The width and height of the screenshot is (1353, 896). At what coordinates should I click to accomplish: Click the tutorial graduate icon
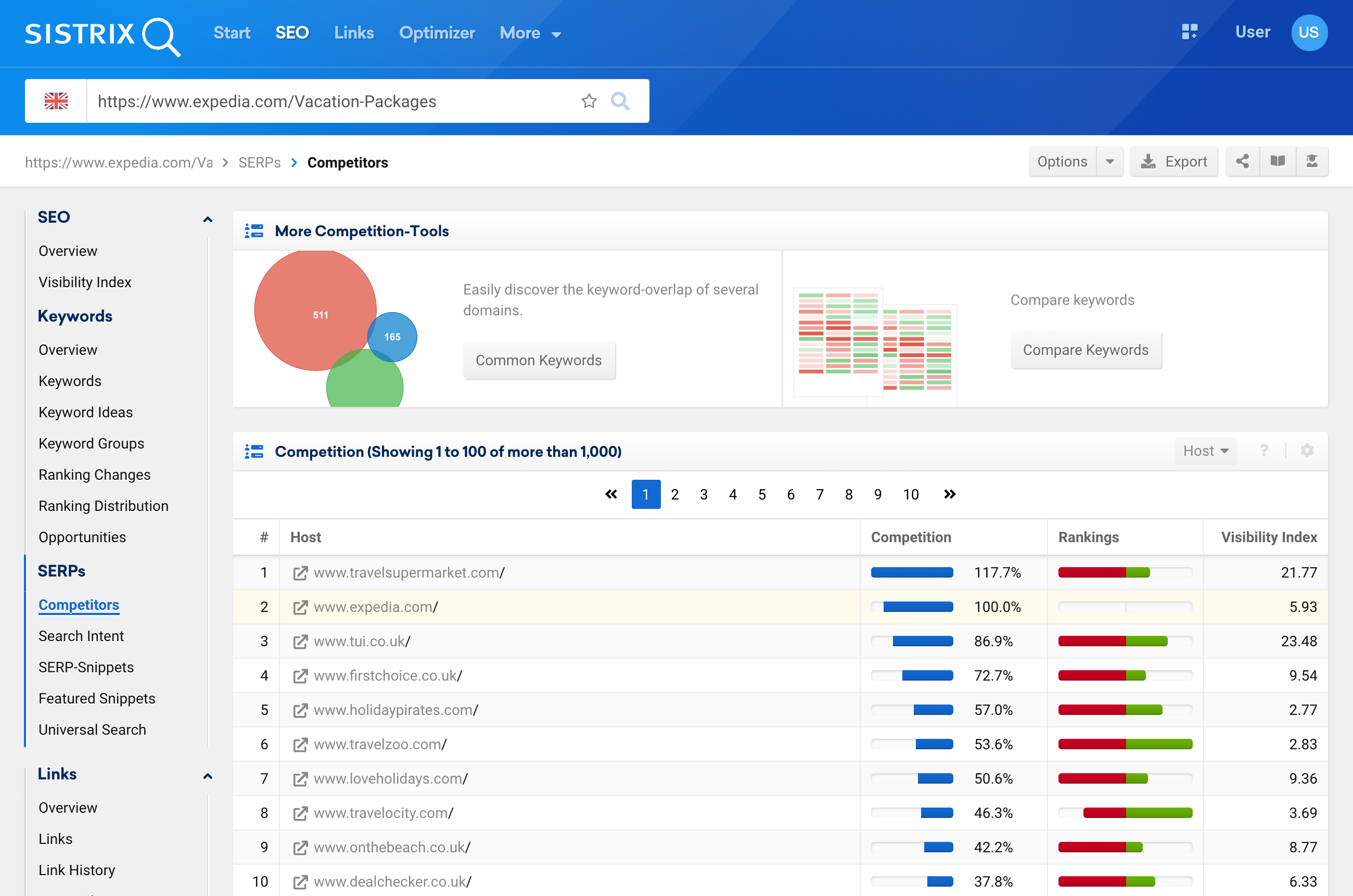1312,162
